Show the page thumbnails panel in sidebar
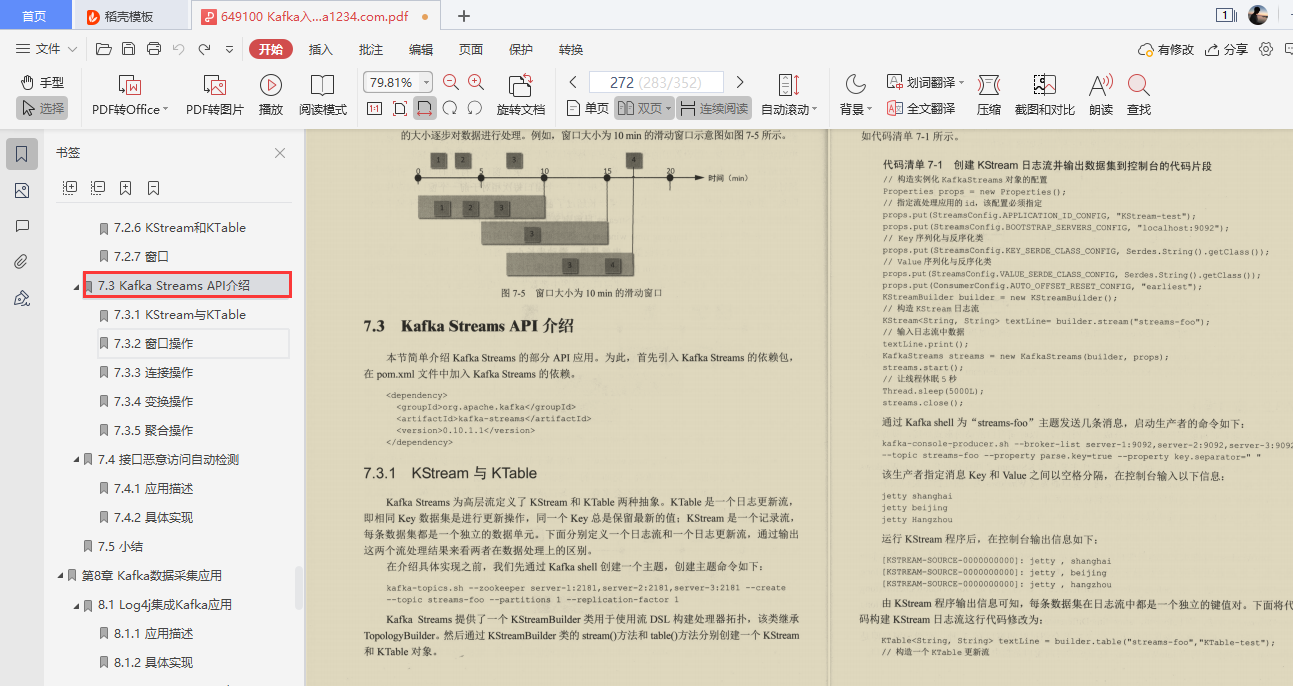Screen dimensions: 1293x686 click(x=23, y=190)
